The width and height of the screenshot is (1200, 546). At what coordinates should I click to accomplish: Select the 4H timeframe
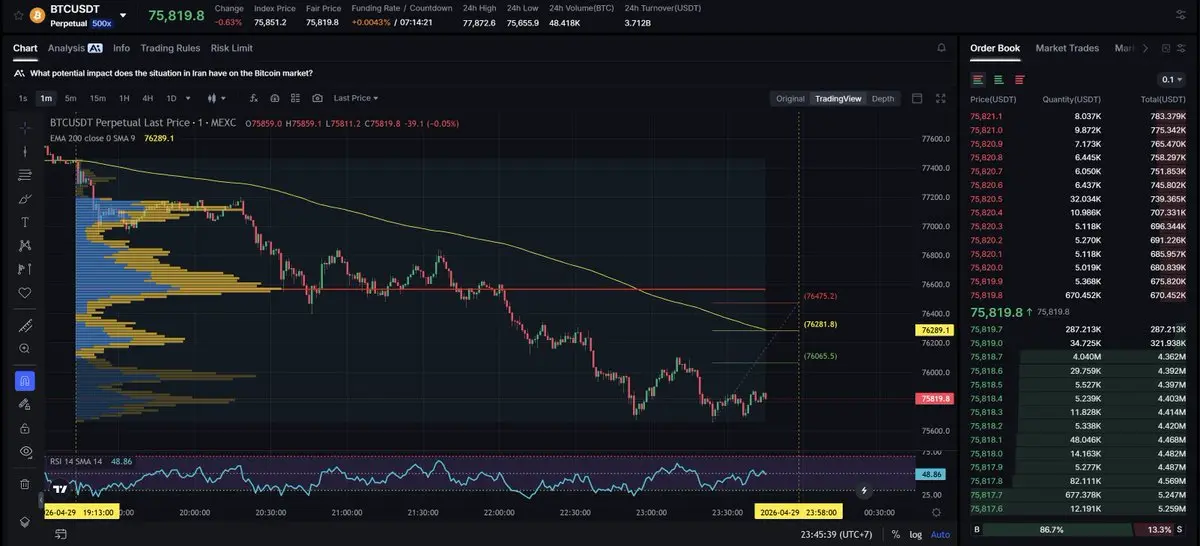tap(148, 98)
